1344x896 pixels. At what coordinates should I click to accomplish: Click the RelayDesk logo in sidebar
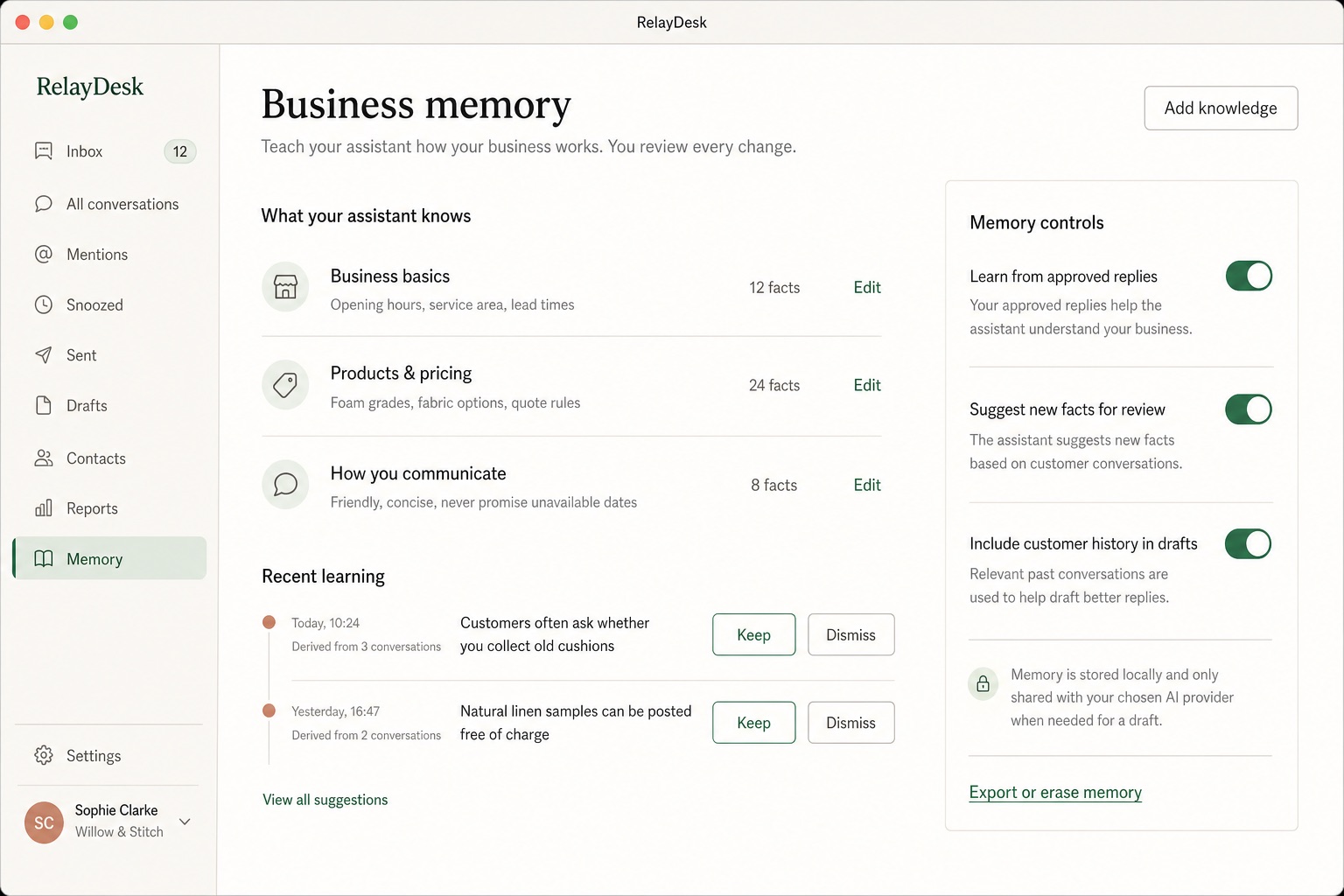point(89,87)
